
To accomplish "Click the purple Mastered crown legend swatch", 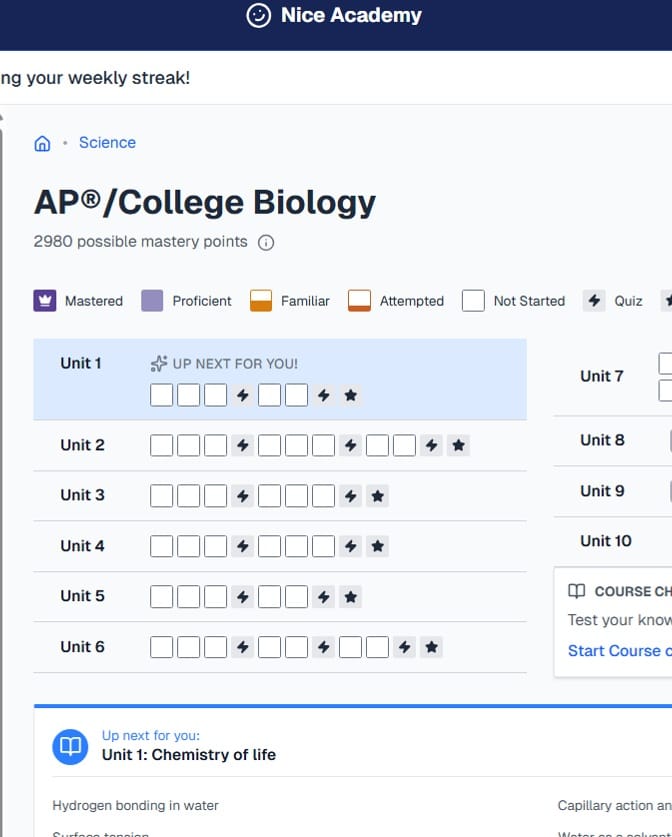I will pyautogui.click(x=45, y=300).
